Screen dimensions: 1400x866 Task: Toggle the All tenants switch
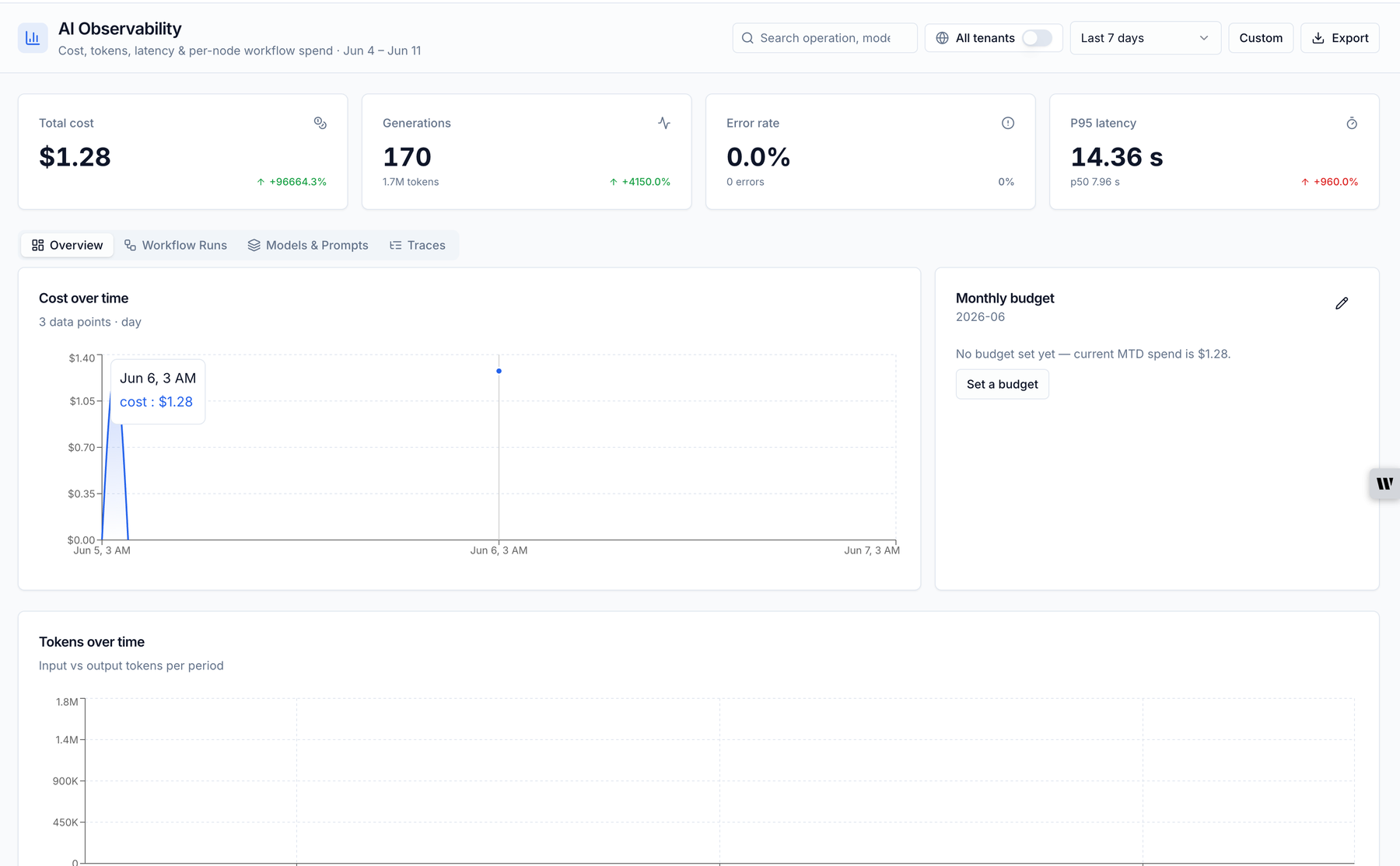[1037, 38]
